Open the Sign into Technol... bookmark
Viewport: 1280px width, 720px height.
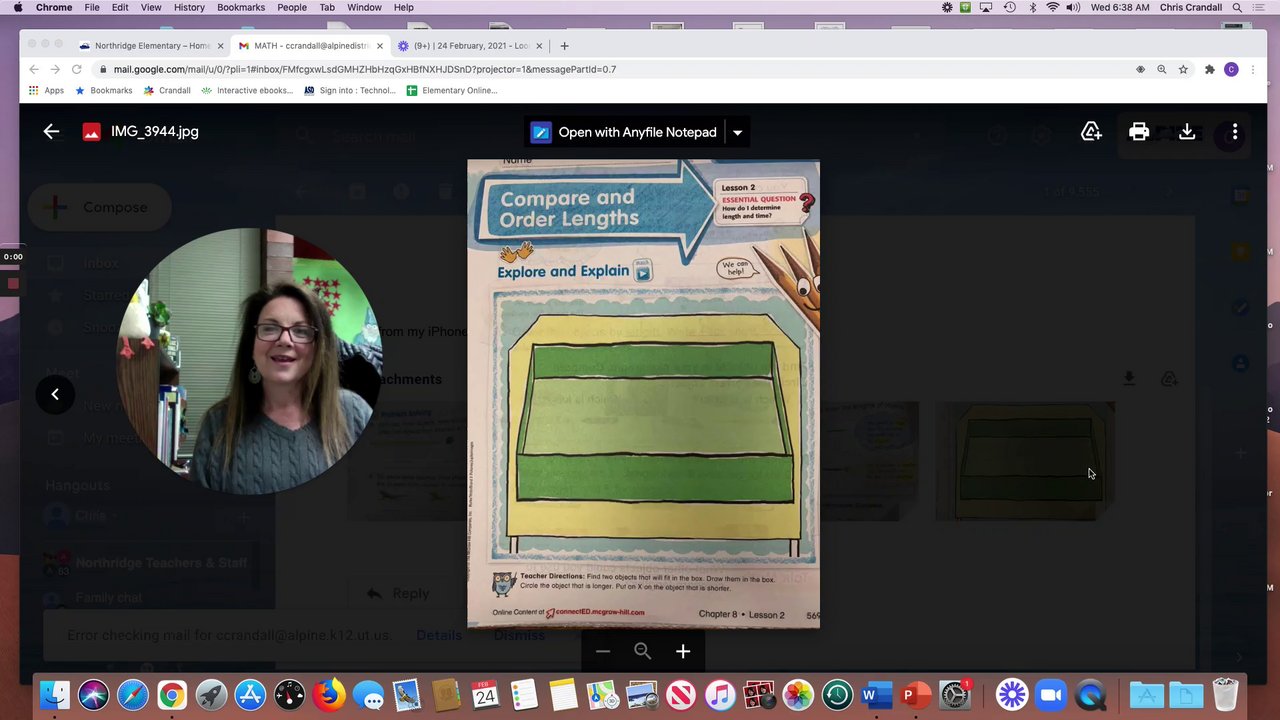(x=350, y=90)
